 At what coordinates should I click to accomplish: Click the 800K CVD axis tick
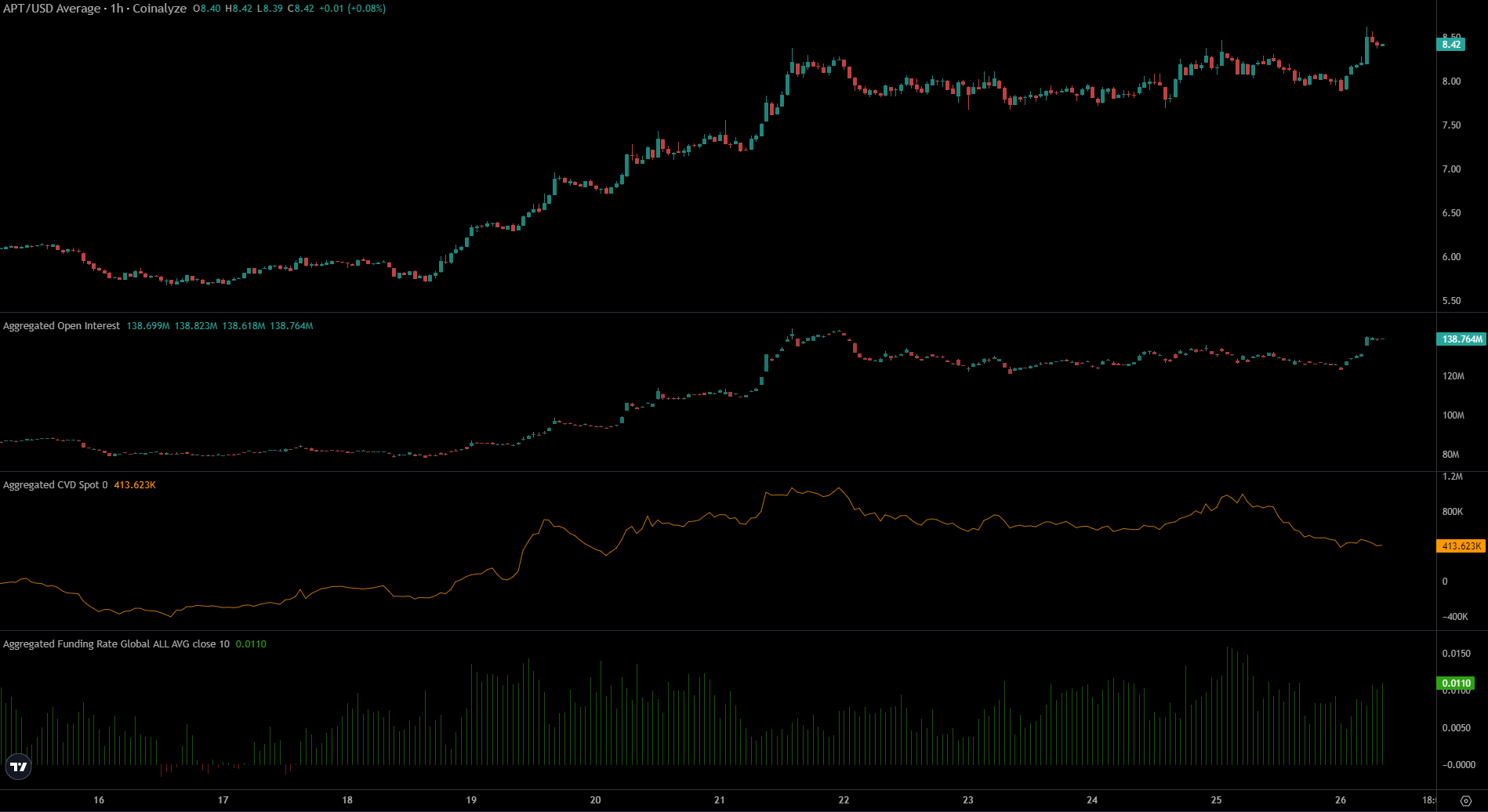tap(1452, 512)
